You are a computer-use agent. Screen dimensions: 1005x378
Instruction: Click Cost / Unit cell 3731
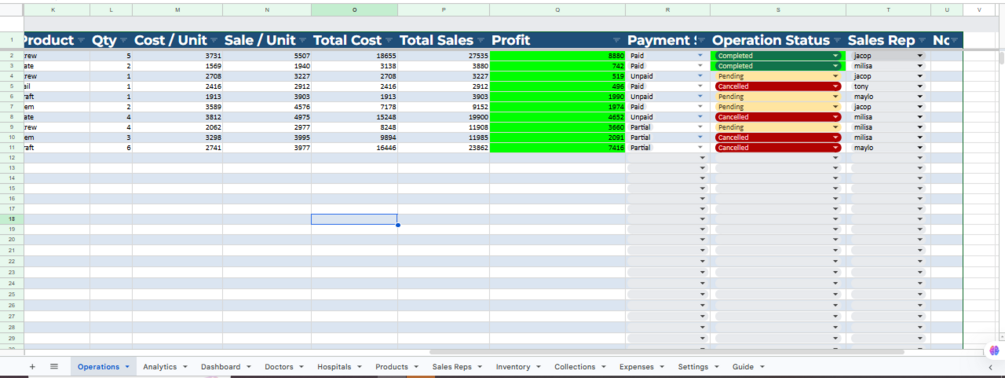point(178,56)
